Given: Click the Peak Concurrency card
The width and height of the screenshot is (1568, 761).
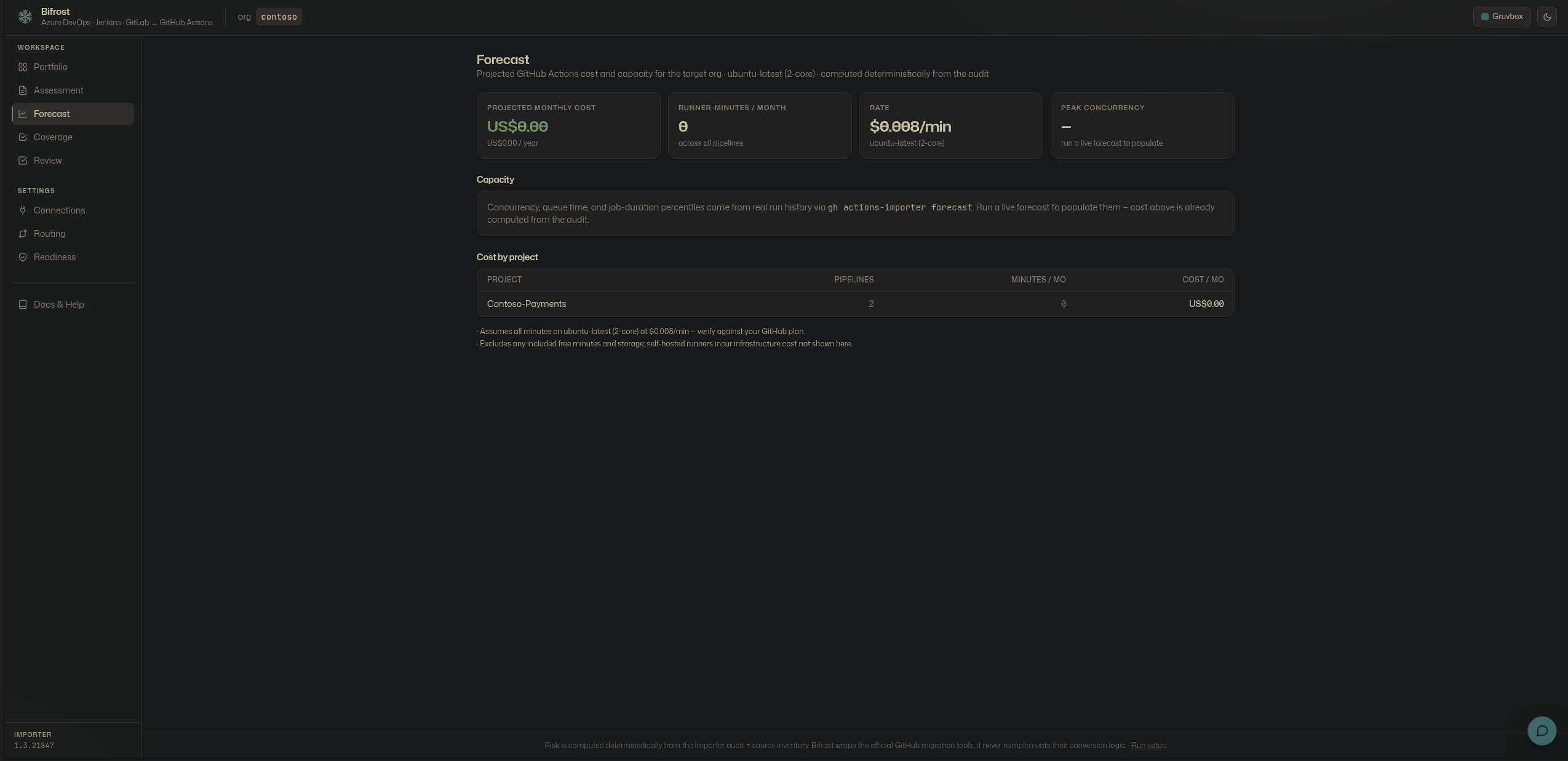Looking at the screenshot, I should (1142, 126).
